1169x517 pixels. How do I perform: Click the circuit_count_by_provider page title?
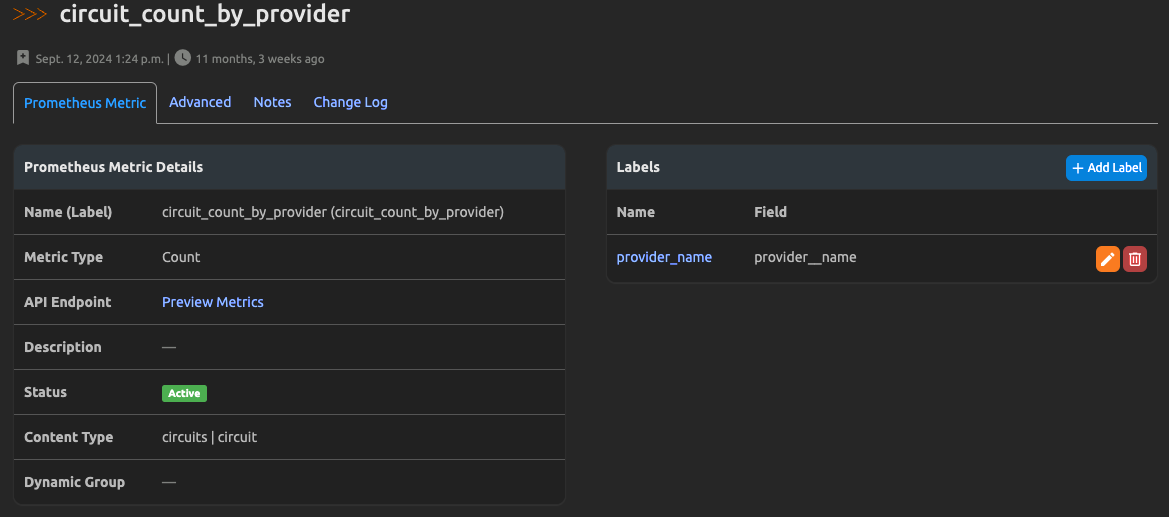(205, 14)
